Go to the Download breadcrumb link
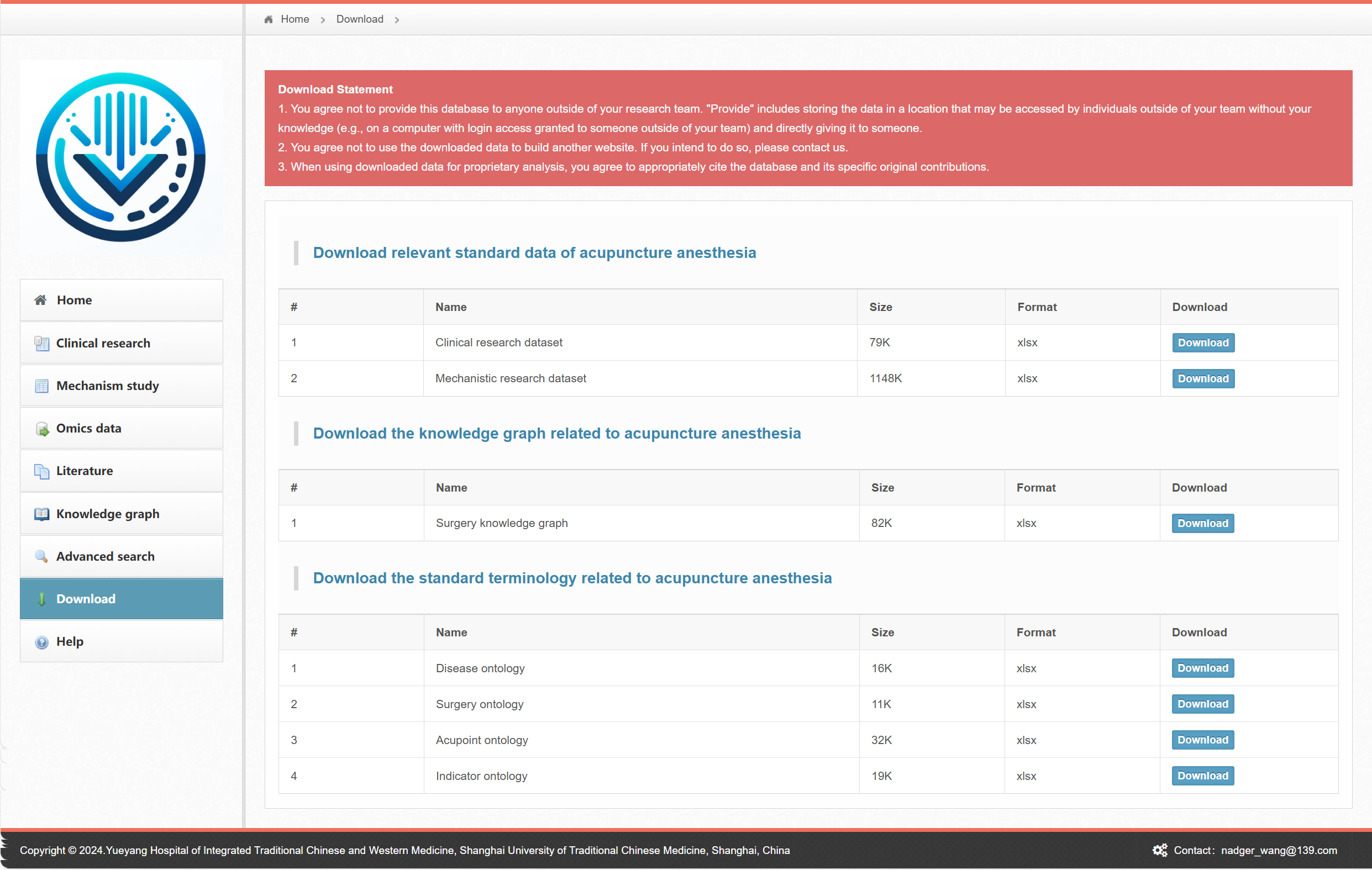Image resolution: width=1372 pixels, height=870 pixels. point(360,19)
